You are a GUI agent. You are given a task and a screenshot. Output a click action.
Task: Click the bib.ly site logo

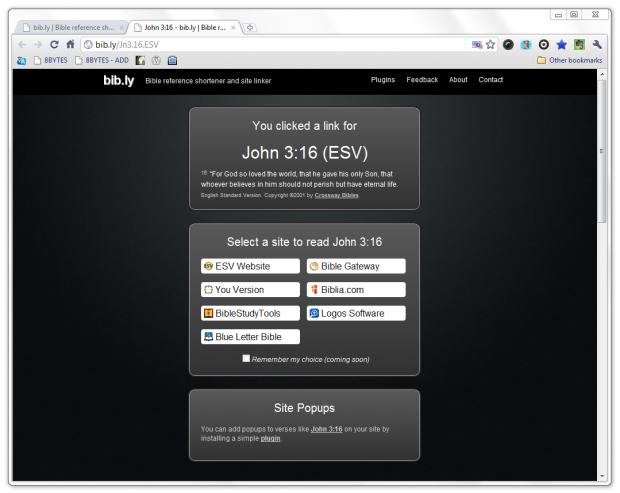pos(119,80)
